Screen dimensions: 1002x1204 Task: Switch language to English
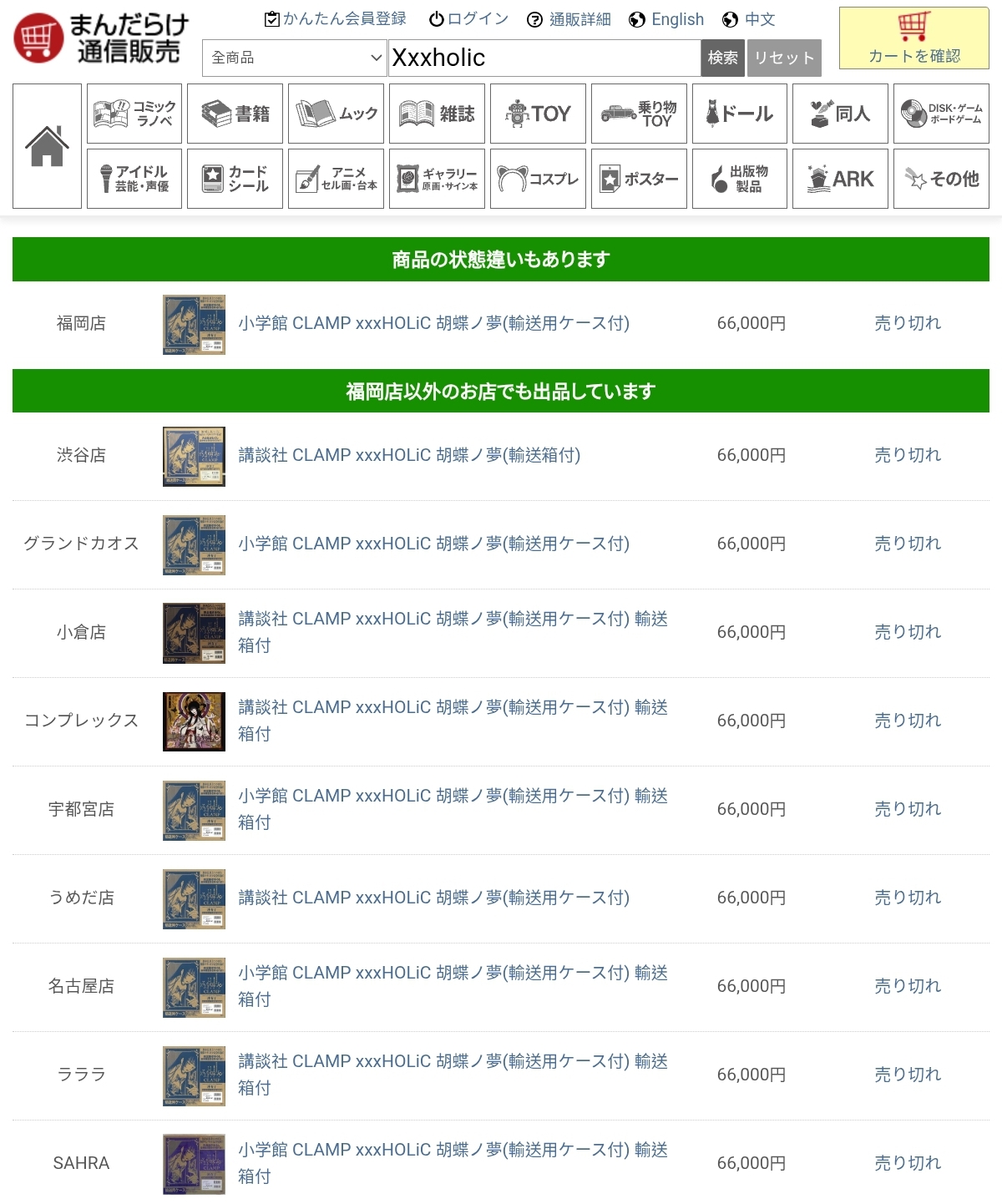(666, 19)
